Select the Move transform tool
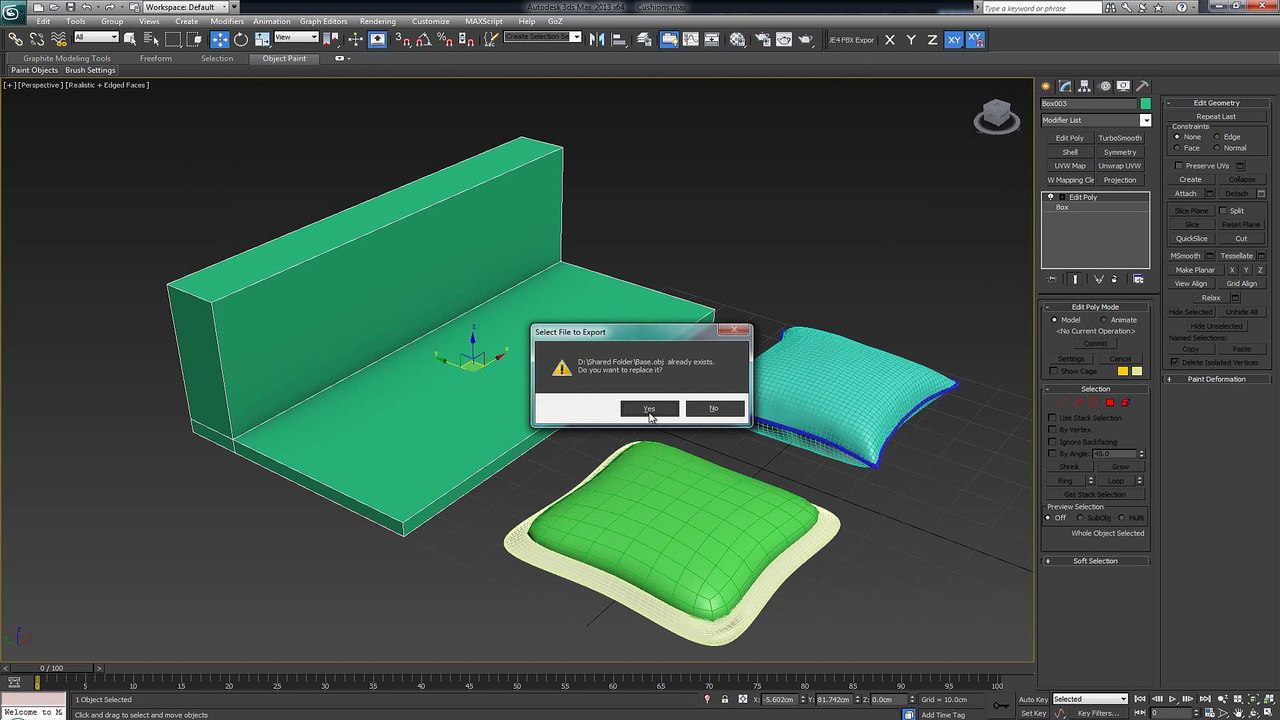1280x720 pixels. (x=219, y=39)
